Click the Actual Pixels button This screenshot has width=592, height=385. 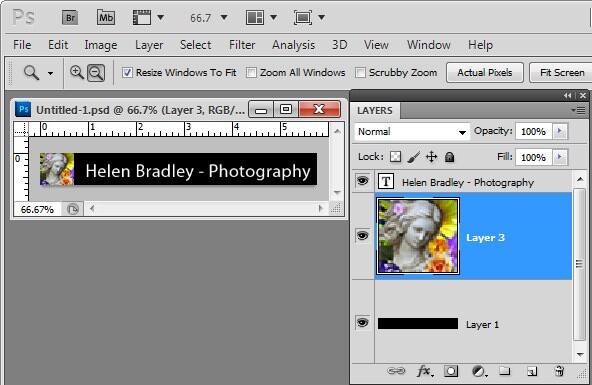click(x=485, y=72)
